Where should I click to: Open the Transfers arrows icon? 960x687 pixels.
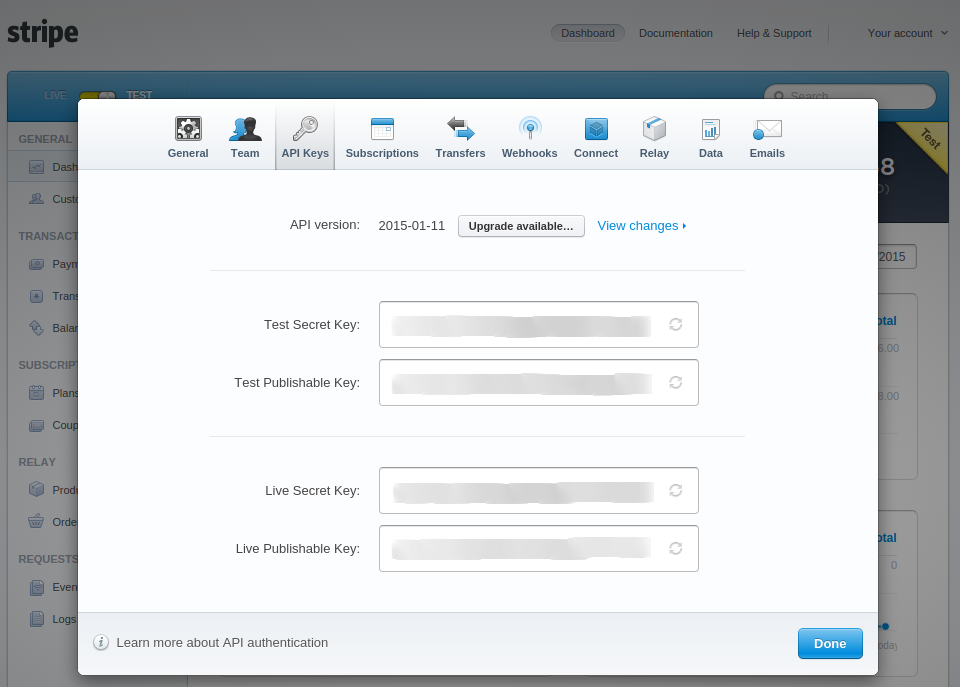(x=460, y=129)
